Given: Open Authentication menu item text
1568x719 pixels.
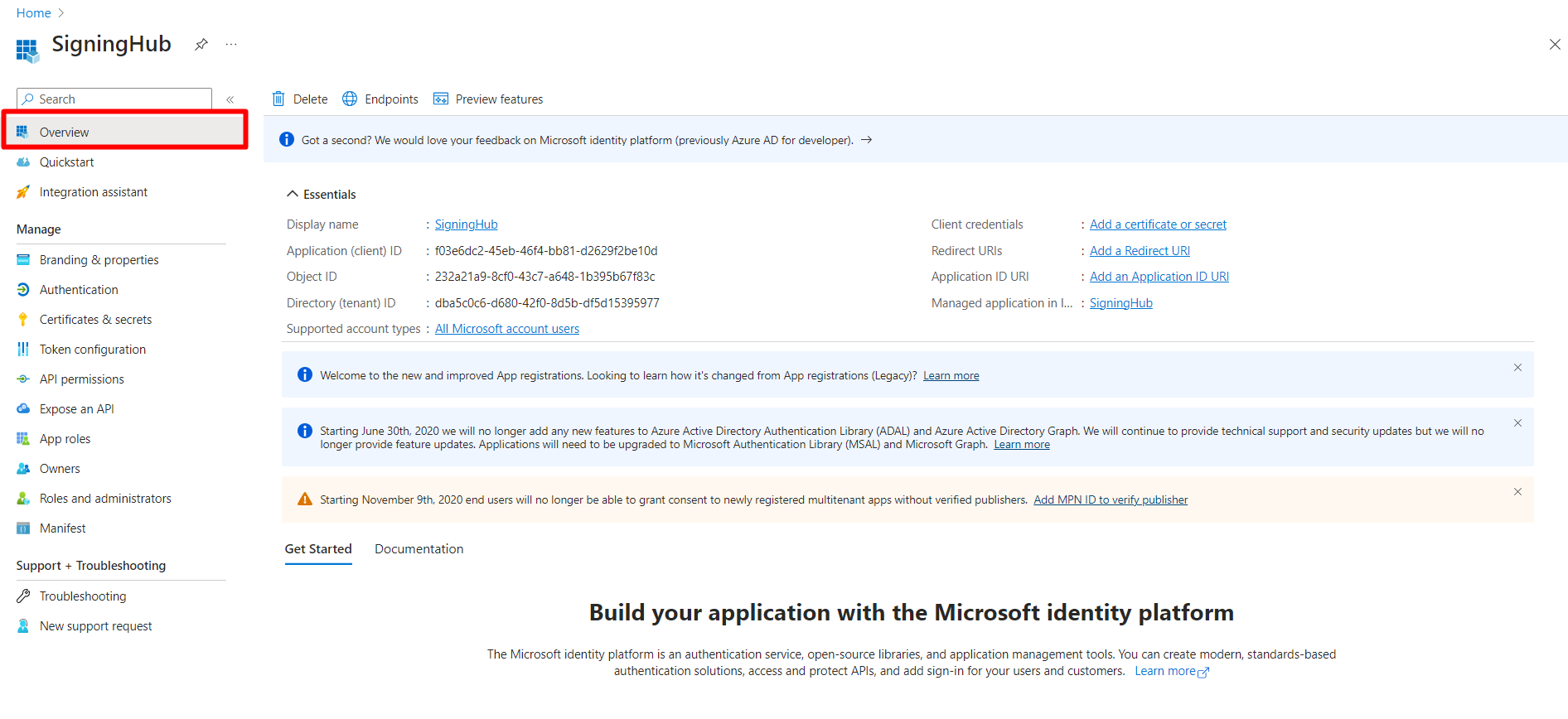Looking at the screenshot, I should click(79, 290).
